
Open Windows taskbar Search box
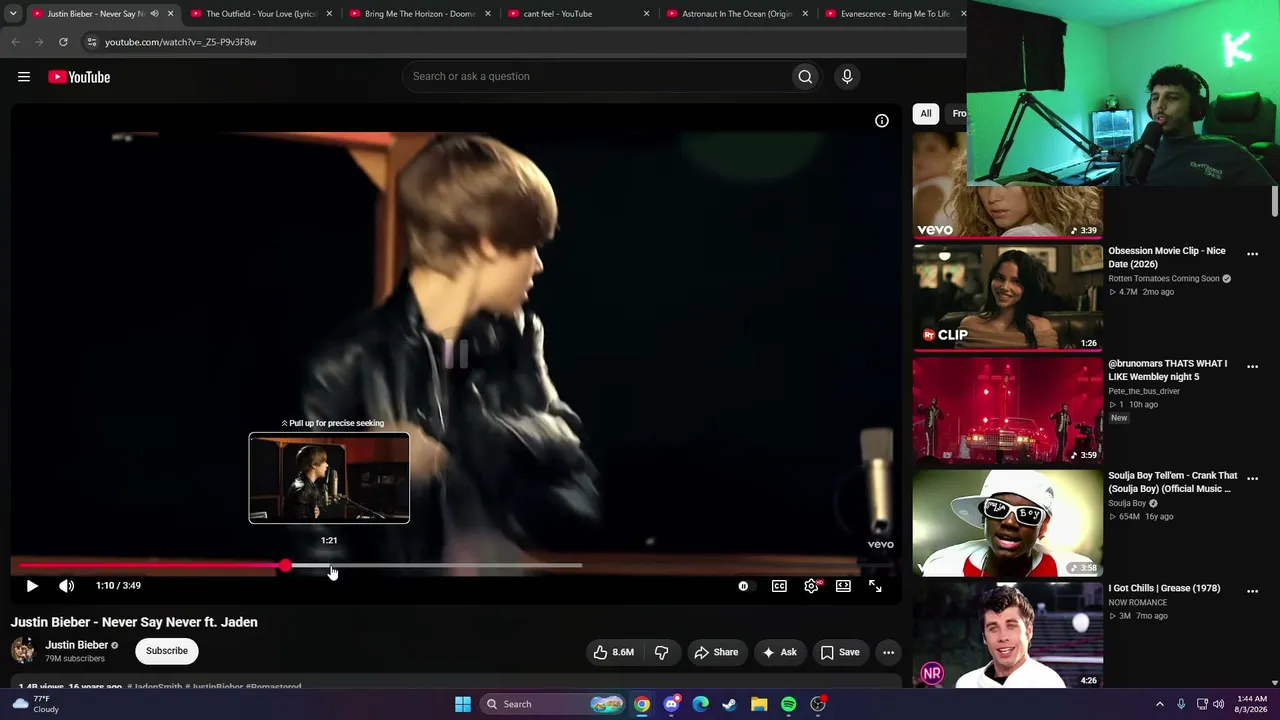click(551, 704)
